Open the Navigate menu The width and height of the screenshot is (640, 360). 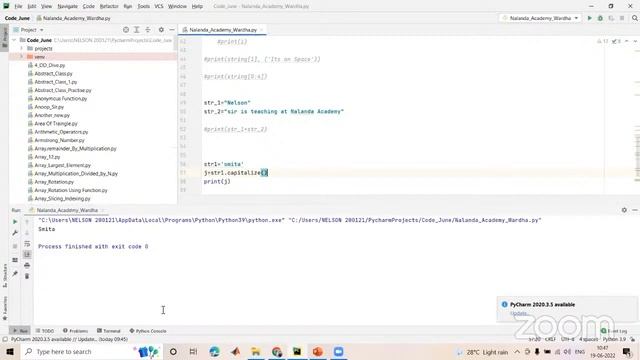67,7
